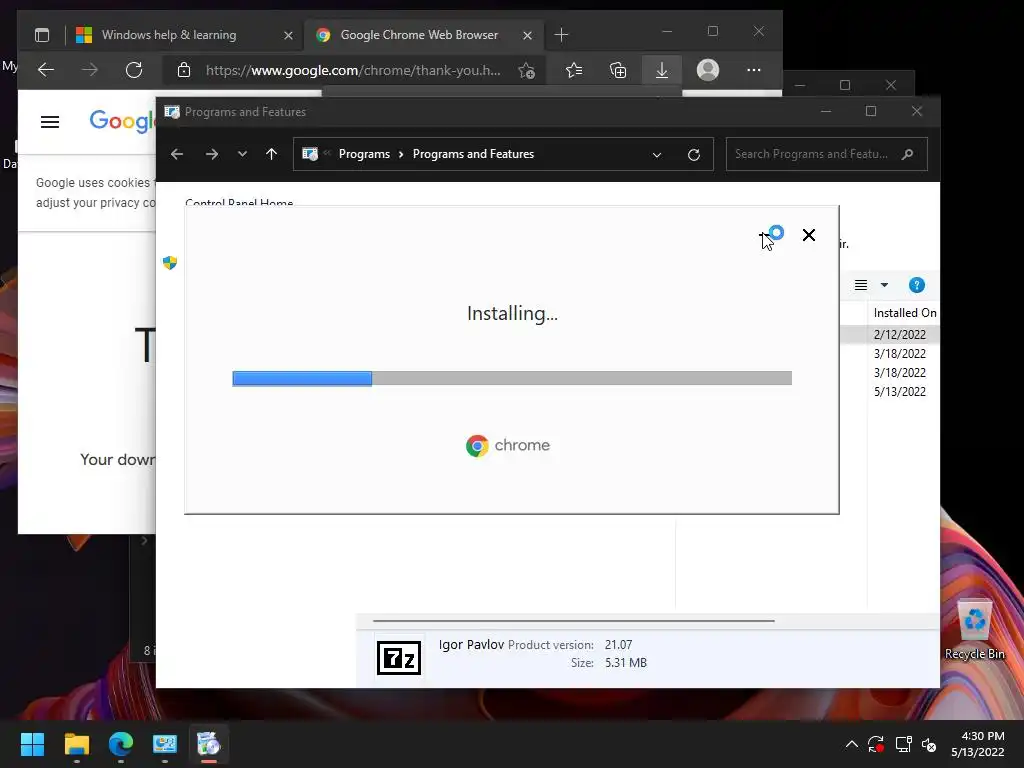1024x768 pixels.
Task: Close the Google Chrome Web Browser tab
Action: coord(527,35)
